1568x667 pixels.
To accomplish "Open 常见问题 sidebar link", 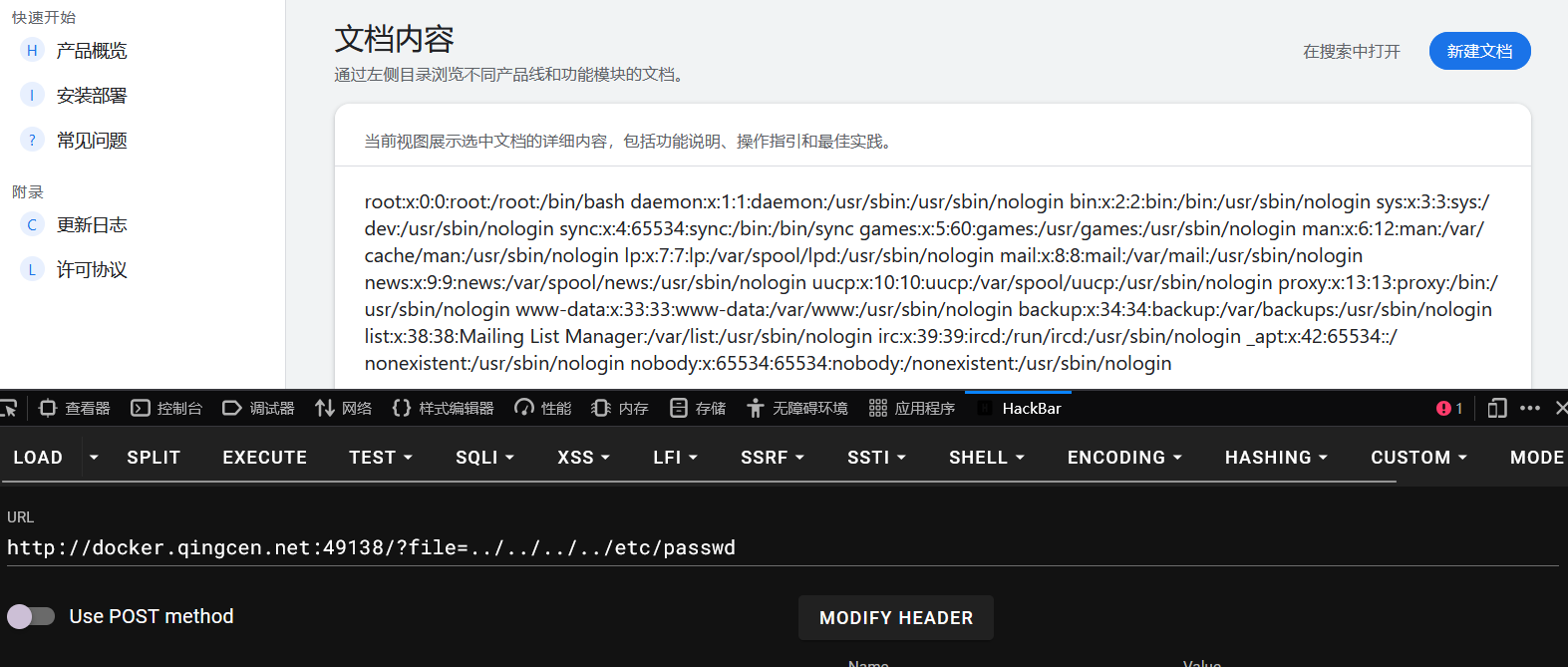I will [92, 141].
